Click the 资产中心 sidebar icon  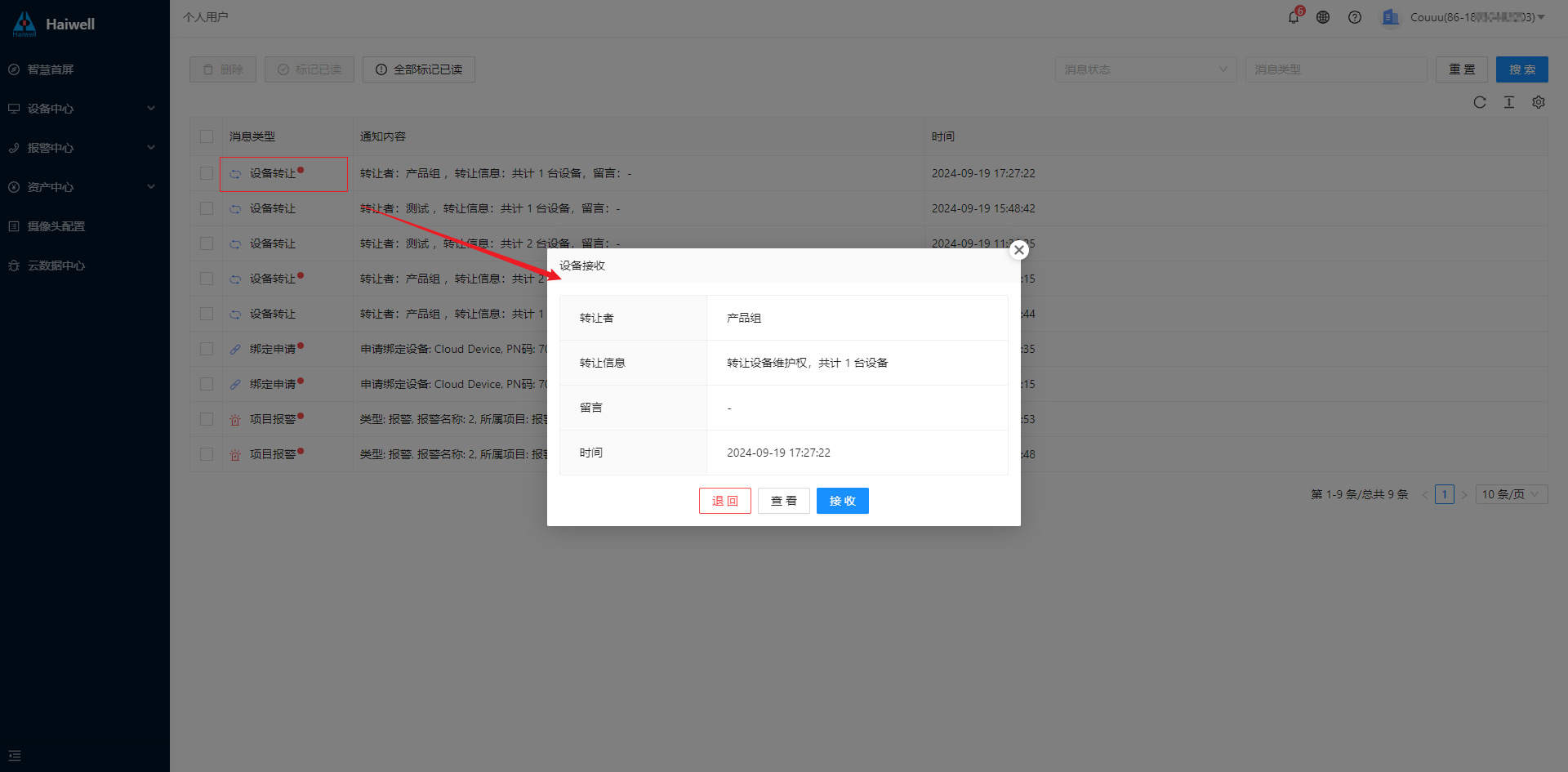pos(14,187)
